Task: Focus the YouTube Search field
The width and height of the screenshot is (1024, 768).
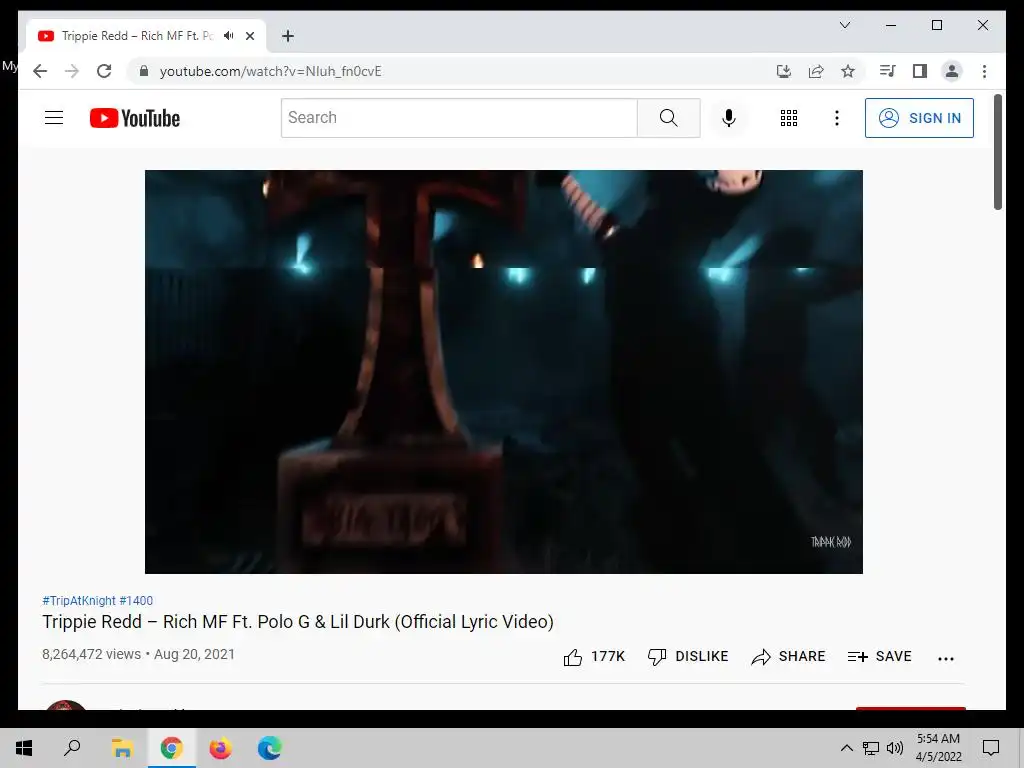Action: coord(459,118)
